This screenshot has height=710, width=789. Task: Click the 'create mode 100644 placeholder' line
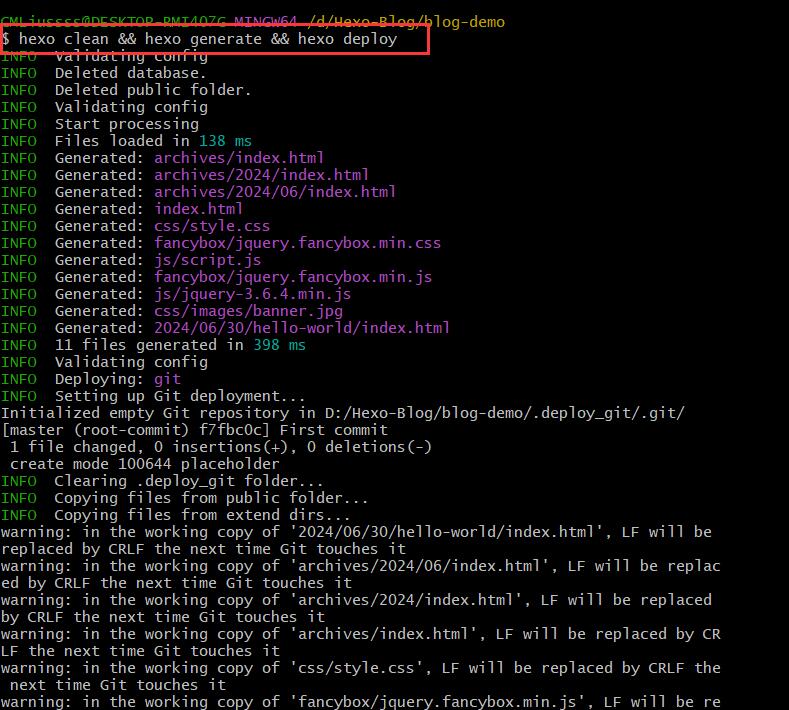(144, 464)
